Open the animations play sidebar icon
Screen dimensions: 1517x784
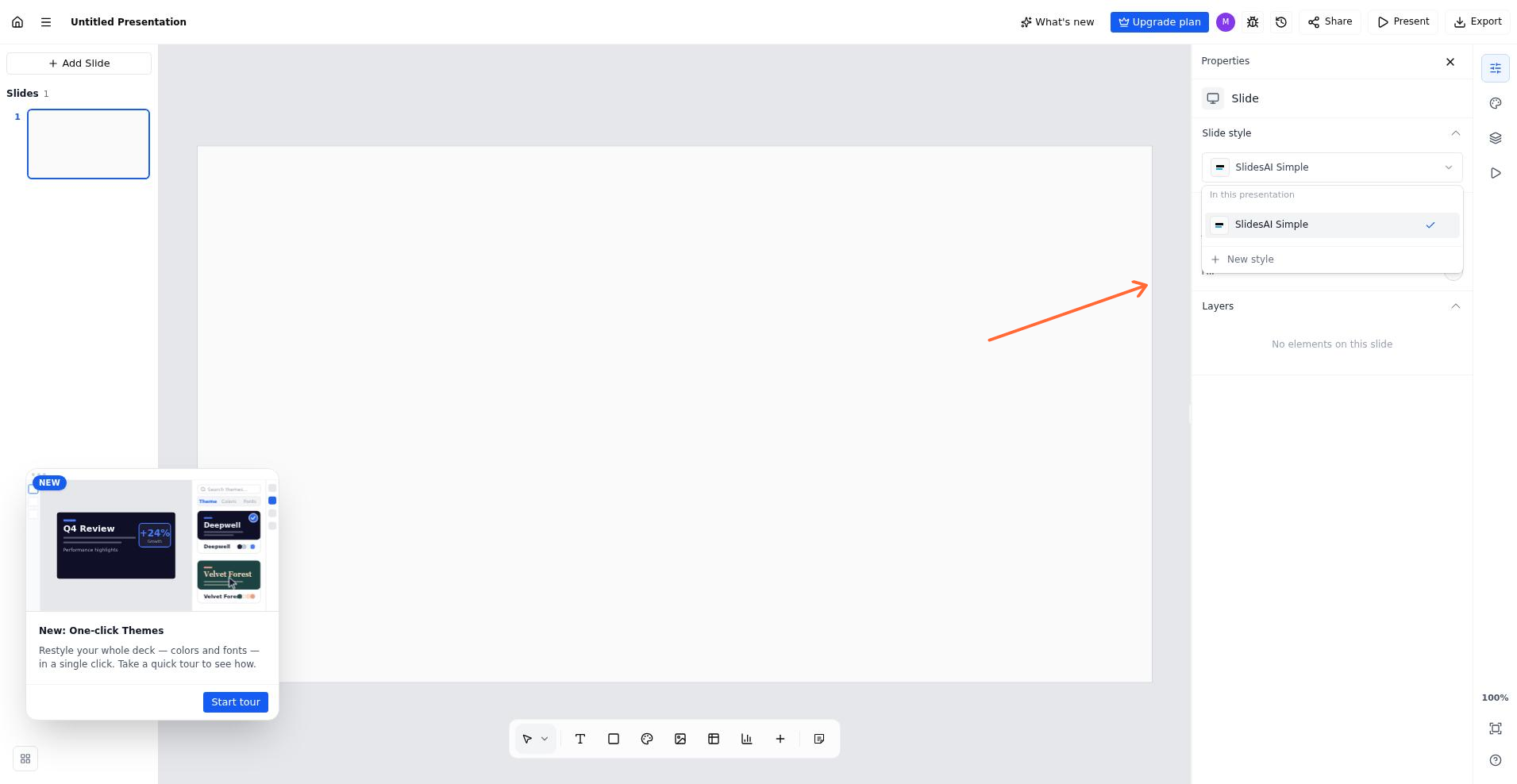coord(1496,173)
